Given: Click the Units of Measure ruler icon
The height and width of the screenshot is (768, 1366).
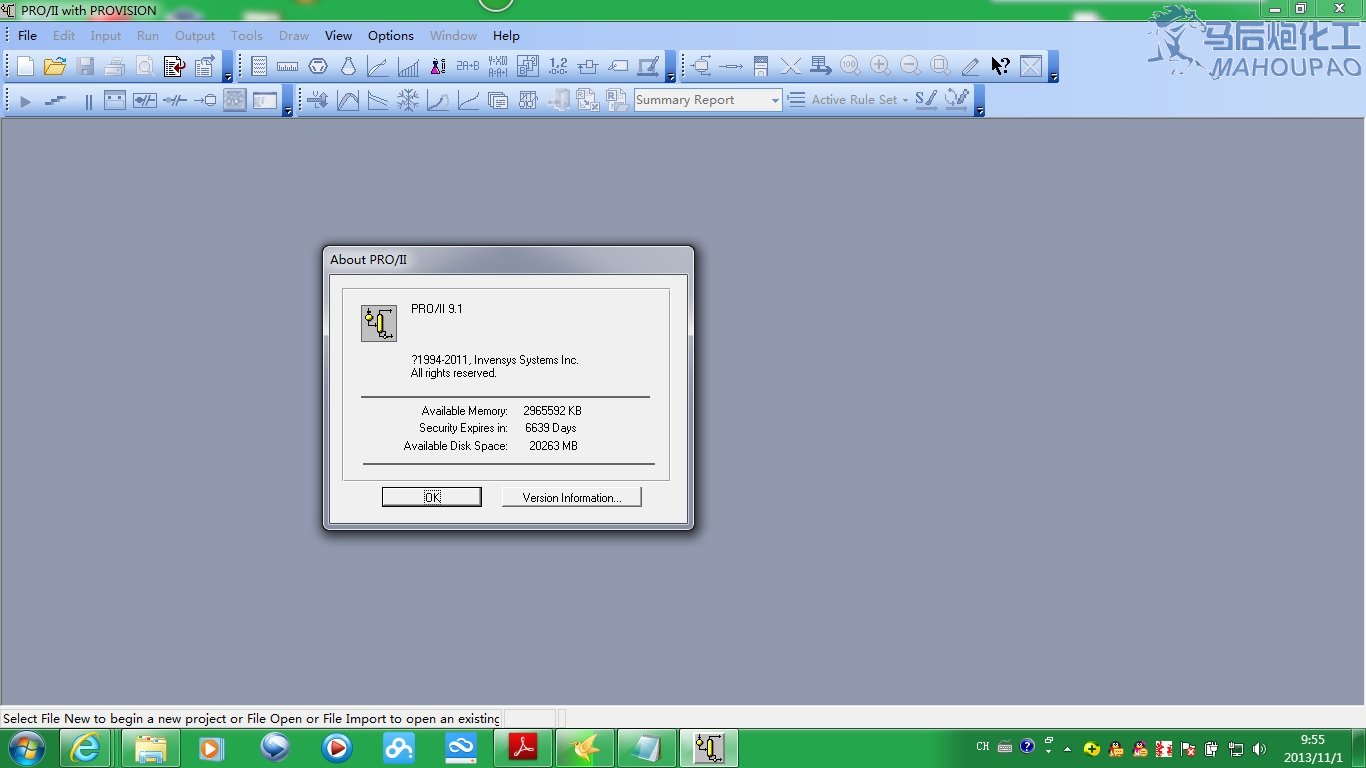Looking at the screenshot, I should (288, 67).
